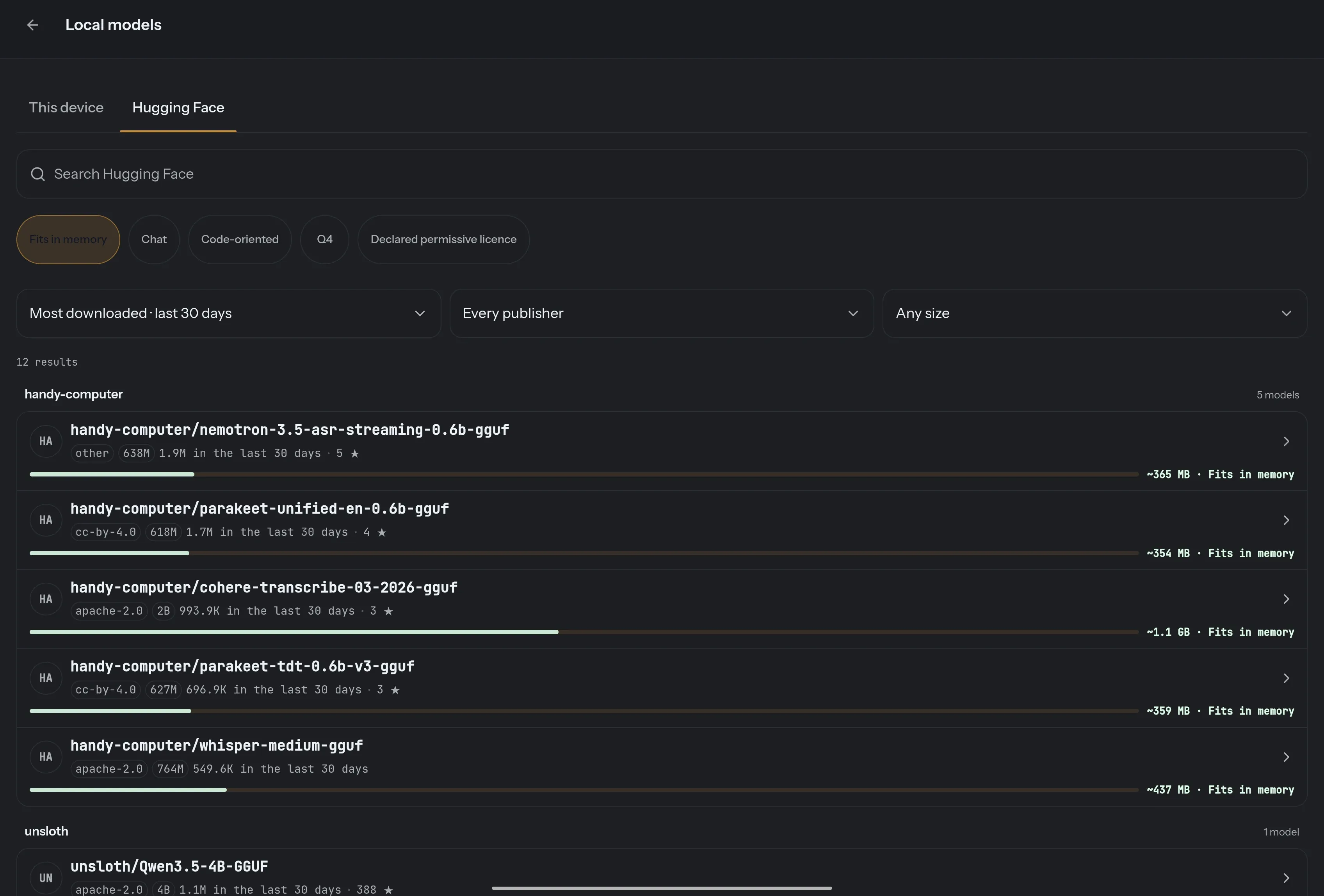
Task: Select the Hugging Face tab
Action: [178, 108]
